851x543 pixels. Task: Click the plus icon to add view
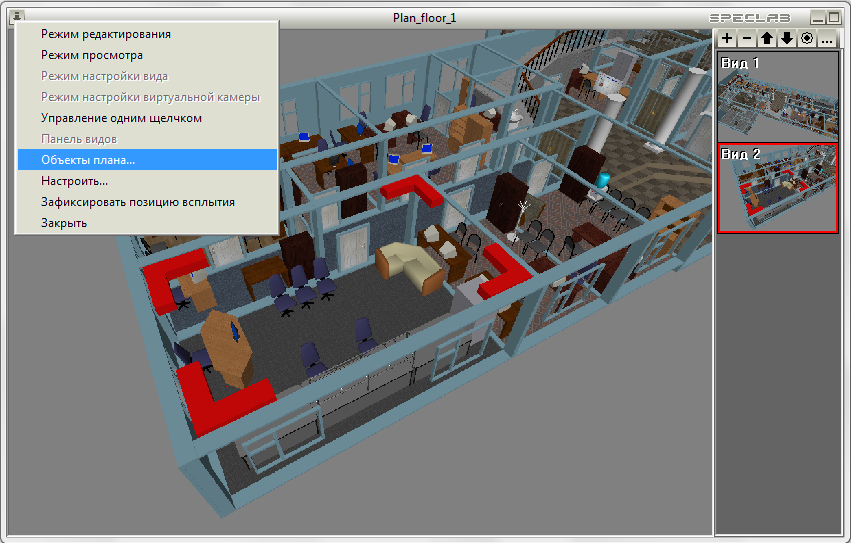[x=727, y=39]
